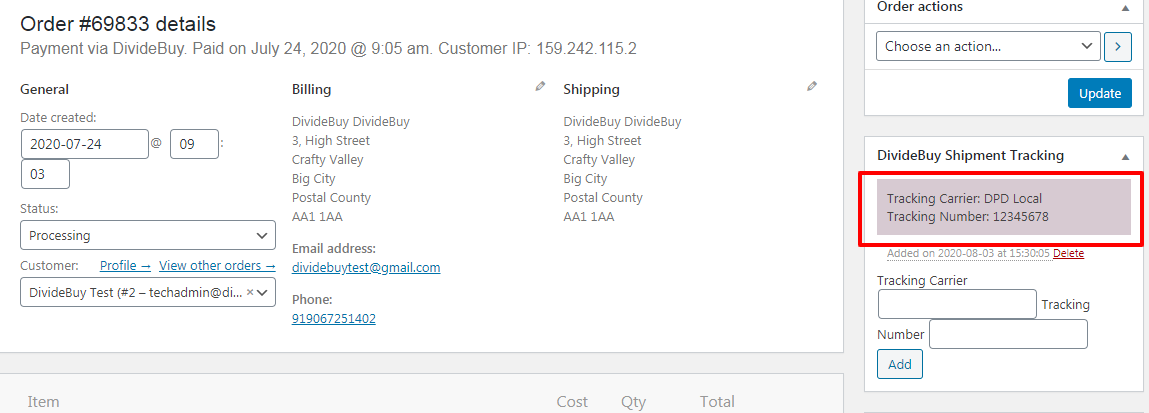Open the order Status dropdown
The width and height of the screenshot is (1149, 413).
click(148, 236)
